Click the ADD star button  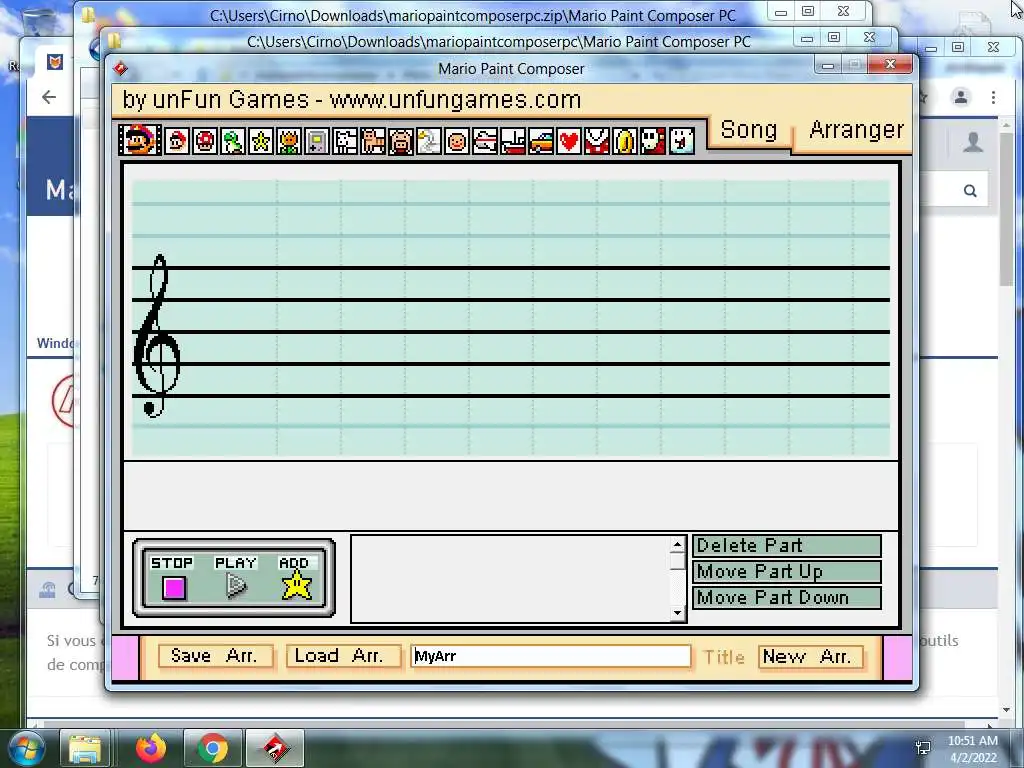point(296,584)
